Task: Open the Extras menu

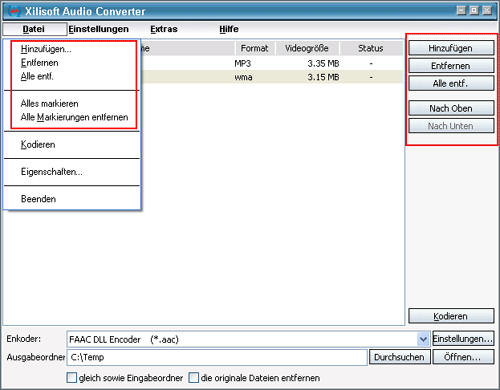Action: (x=164, y=29)
